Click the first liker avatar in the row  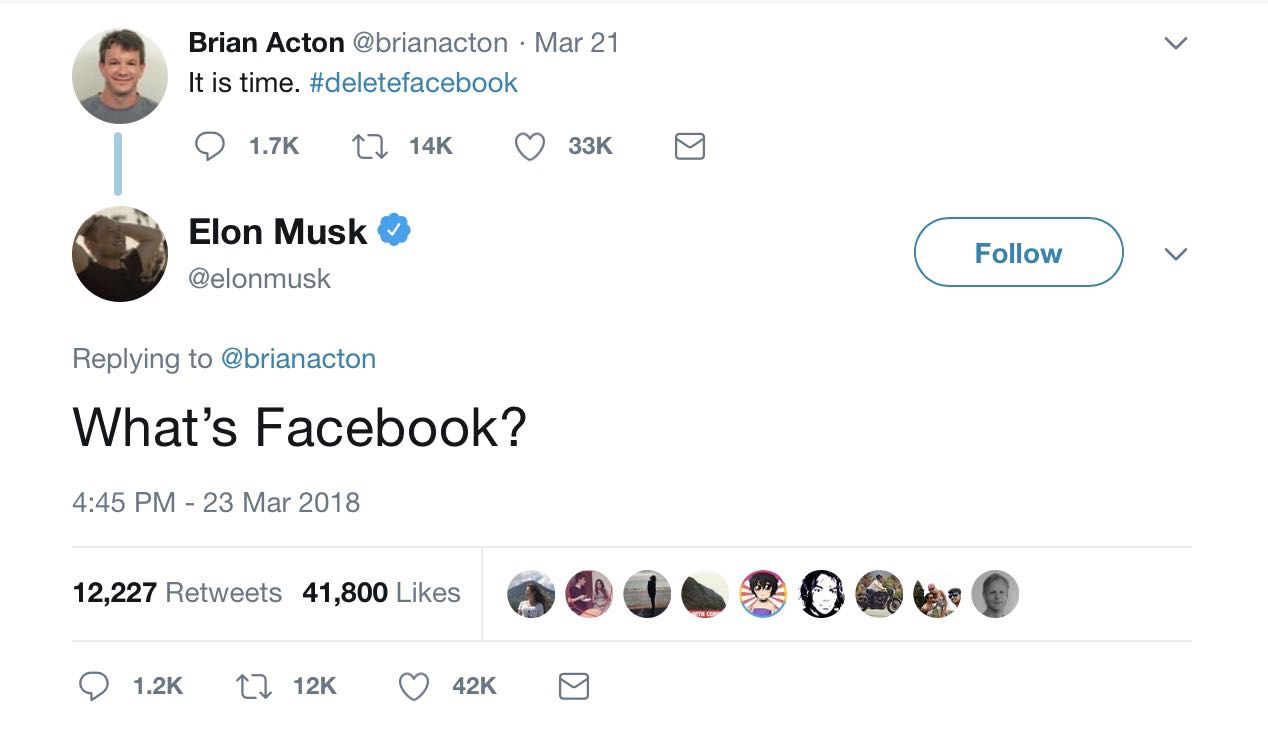(x=531, y=594)
